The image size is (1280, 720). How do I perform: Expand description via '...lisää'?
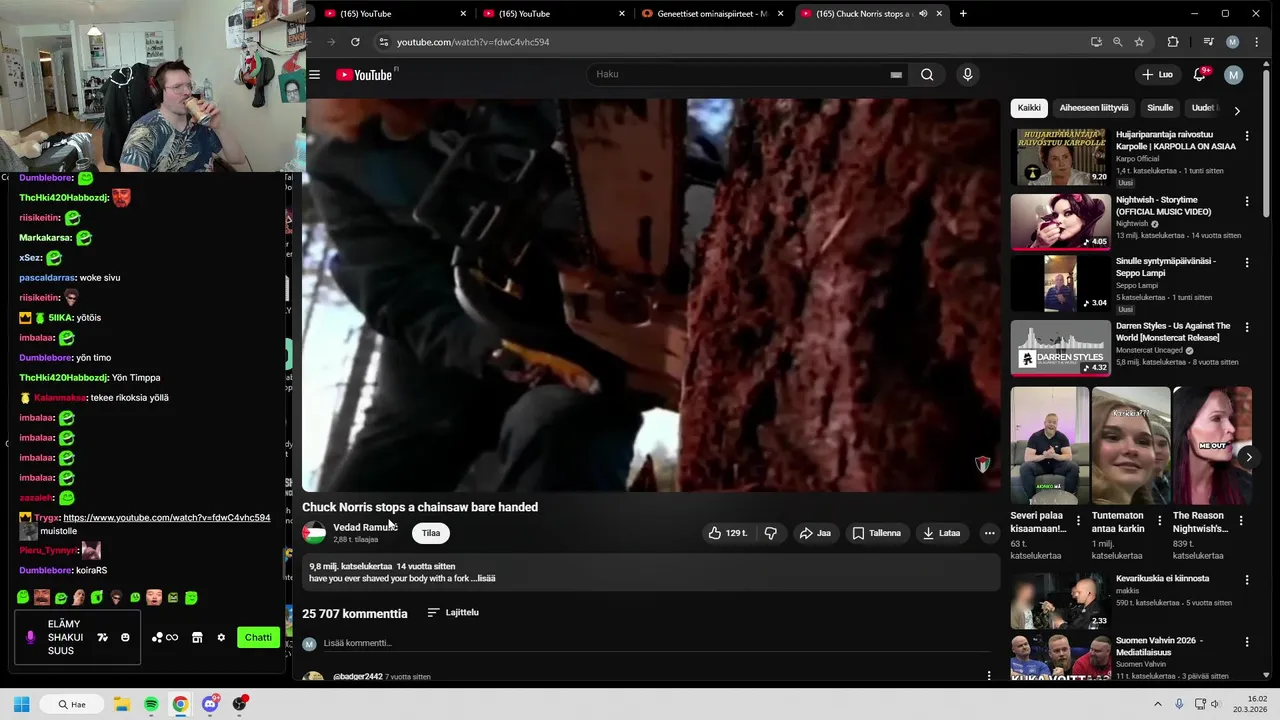484,578
